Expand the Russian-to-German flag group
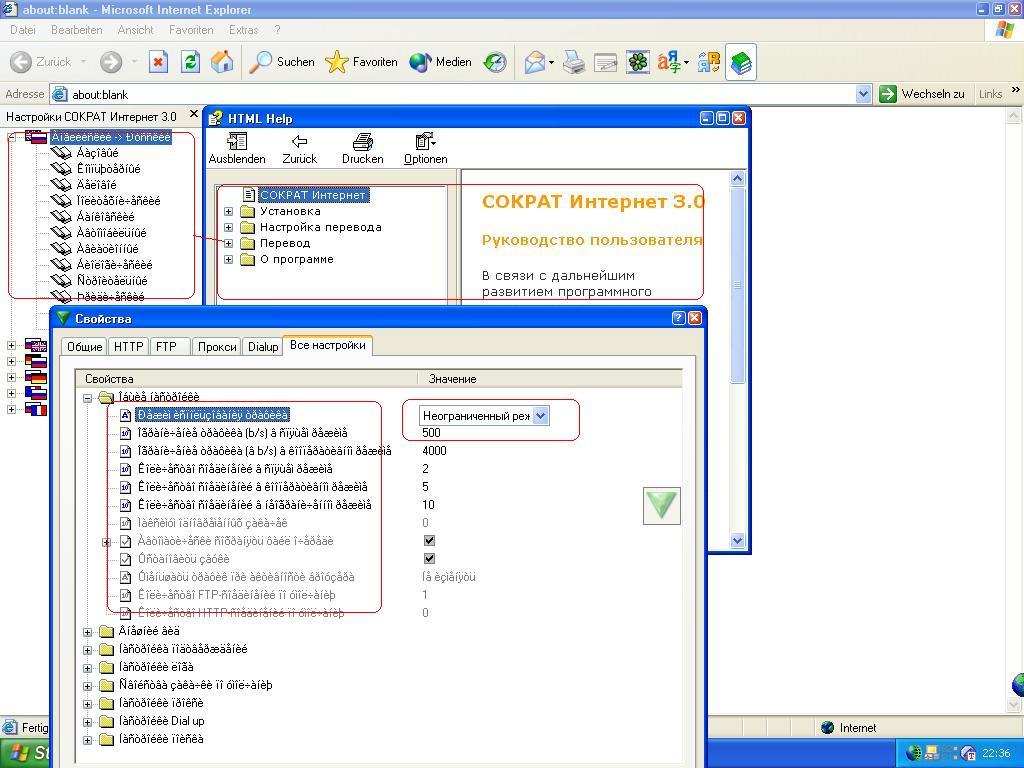The height and width of the screenshot is (768, 1024). point(11,377)
